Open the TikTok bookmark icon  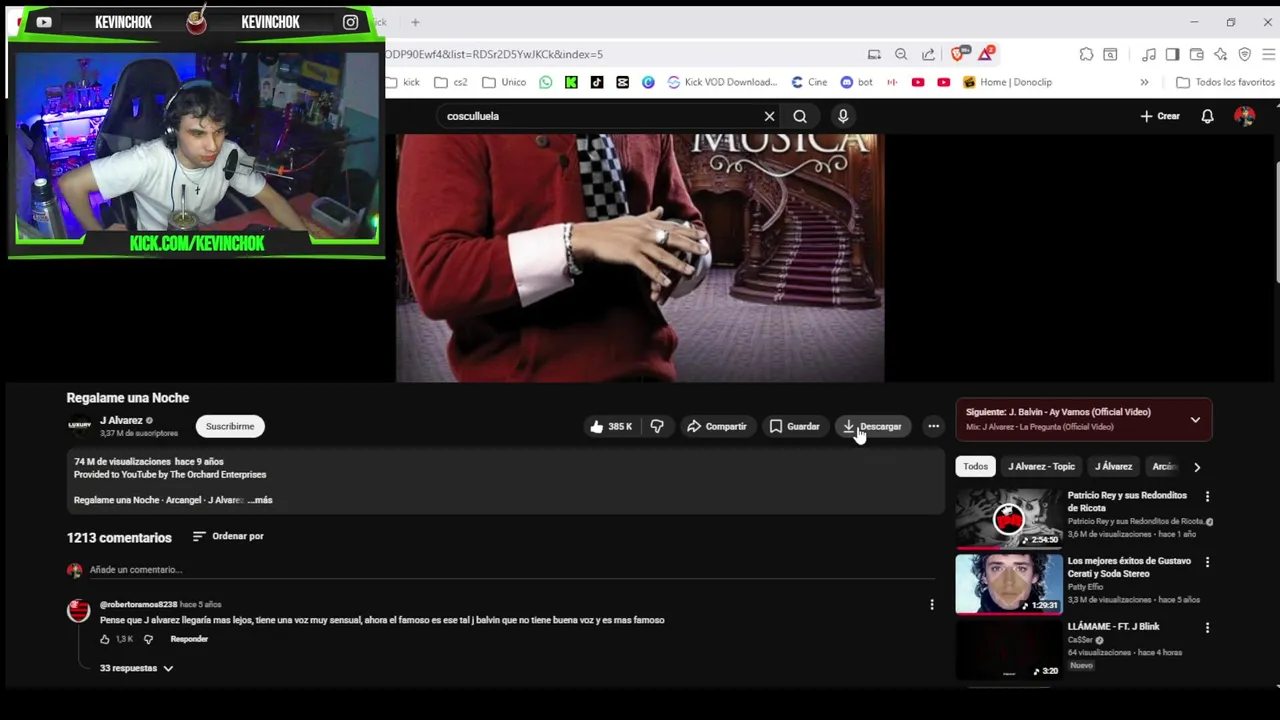pyautogui.click(x=597, y=82)
